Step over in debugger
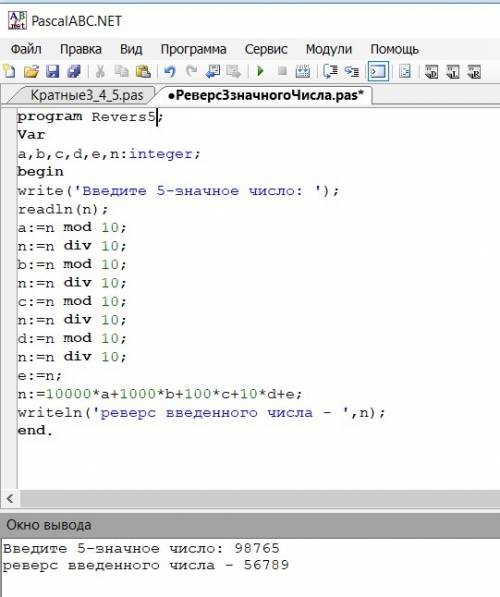Screen dimensions: 500x597 tap(330, 72)
